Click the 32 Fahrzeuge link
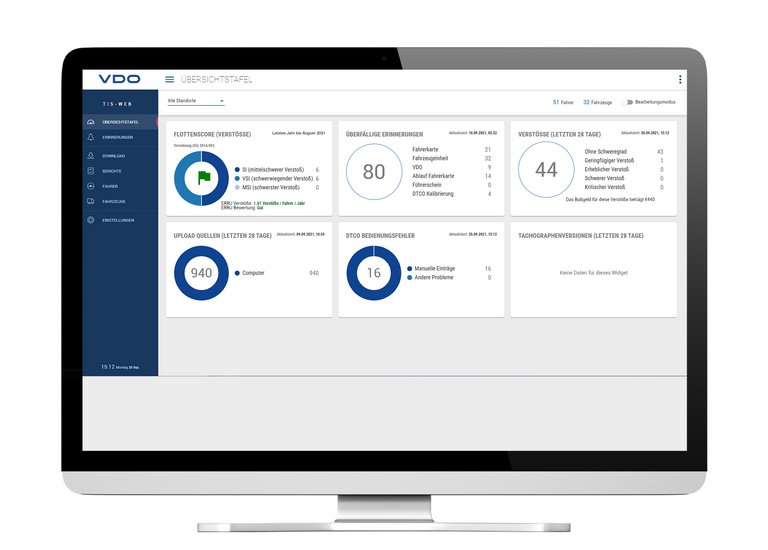The image size is (768, 550). 598,102
